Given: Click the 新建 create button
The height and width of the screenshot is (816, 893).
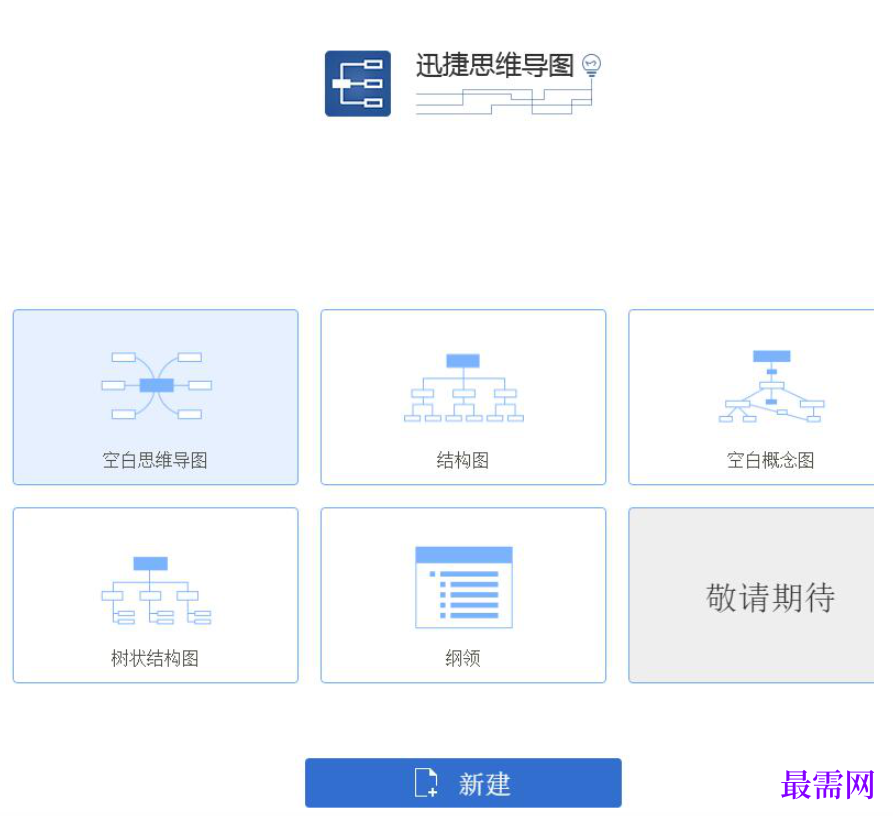Looking at the screenshot, I should coord(463,782).
